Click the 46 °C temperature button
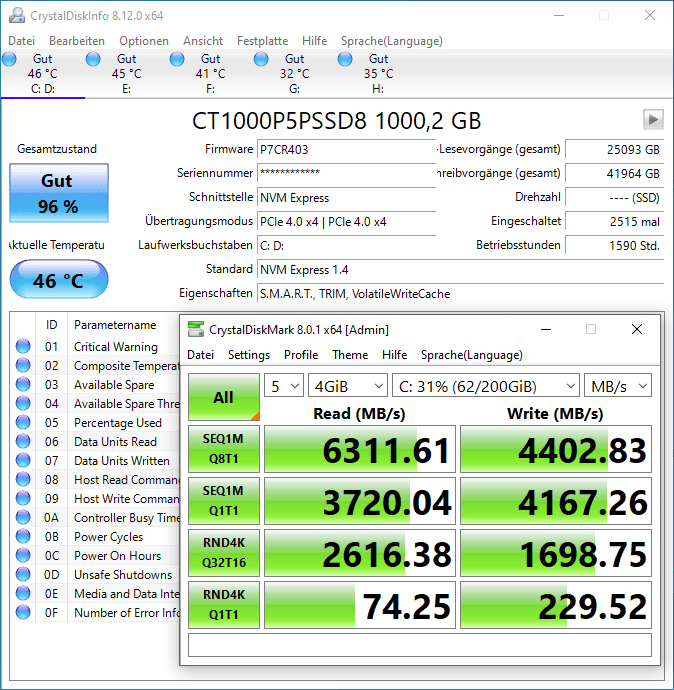Image resolution: width=674 pixels, height=690 pixels. [59, 280]
